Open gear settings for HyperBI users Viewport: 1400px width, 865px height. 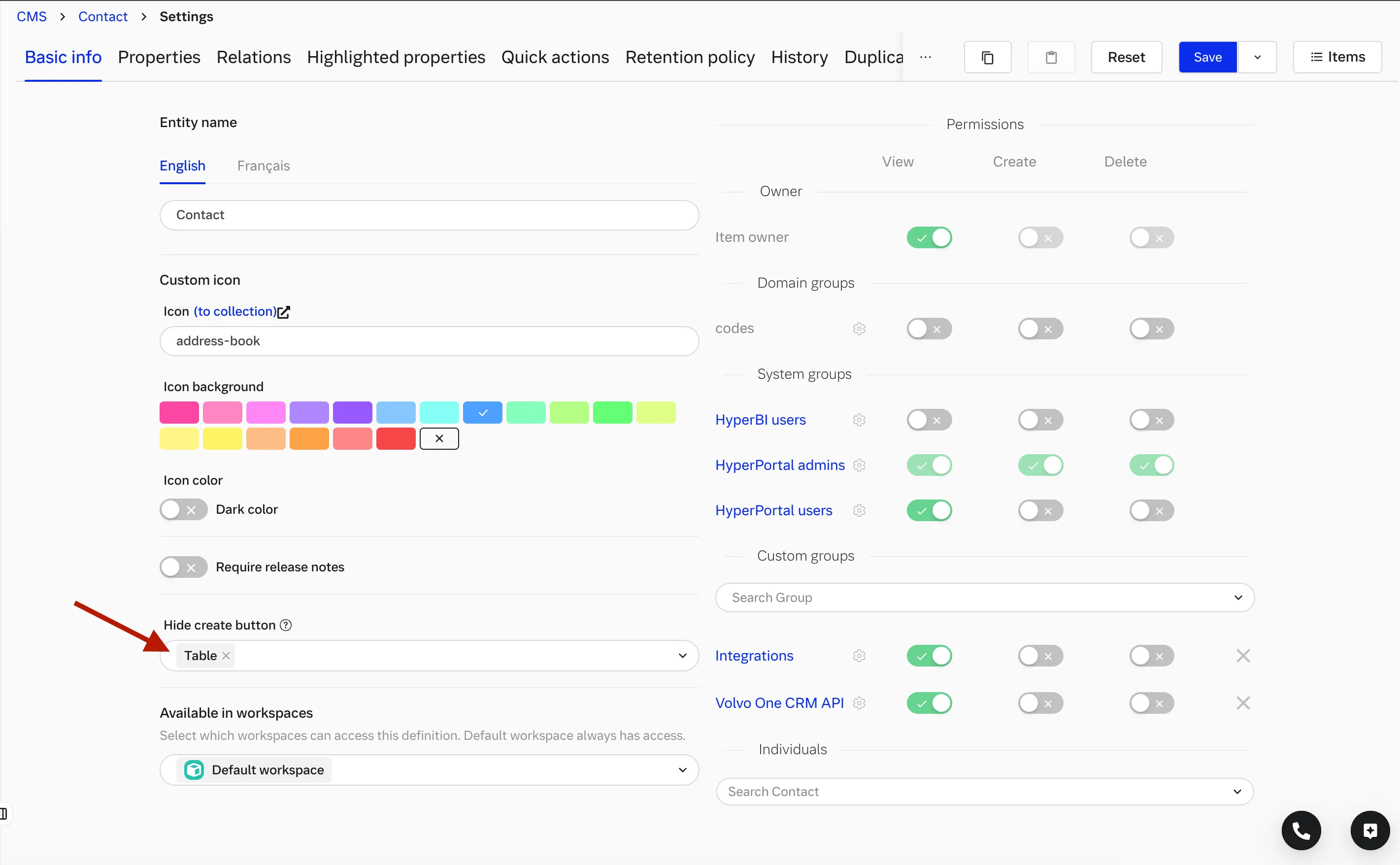[x=859, y=420]
